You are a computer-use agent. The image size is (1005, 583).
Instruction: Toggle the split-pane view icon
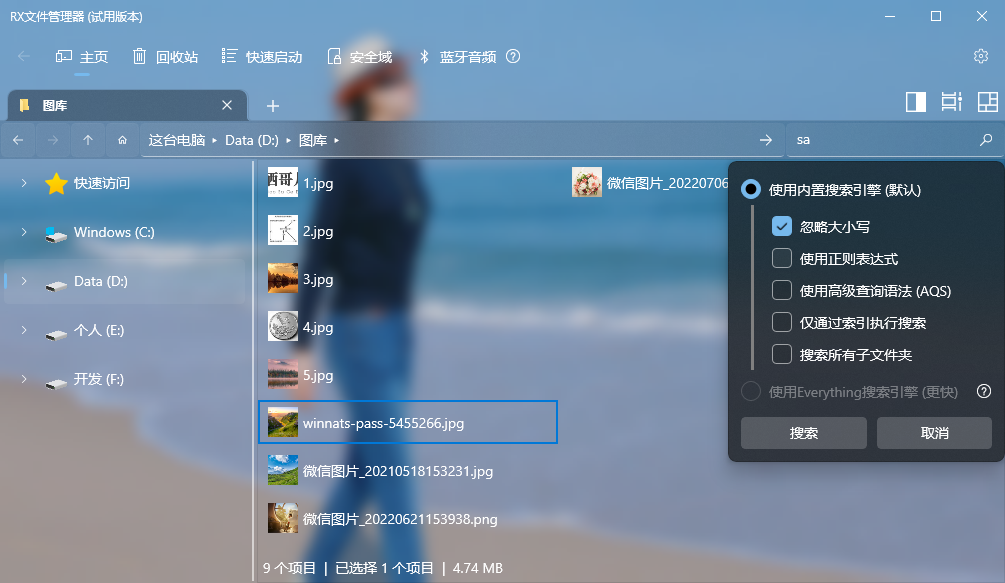(916, 102)
